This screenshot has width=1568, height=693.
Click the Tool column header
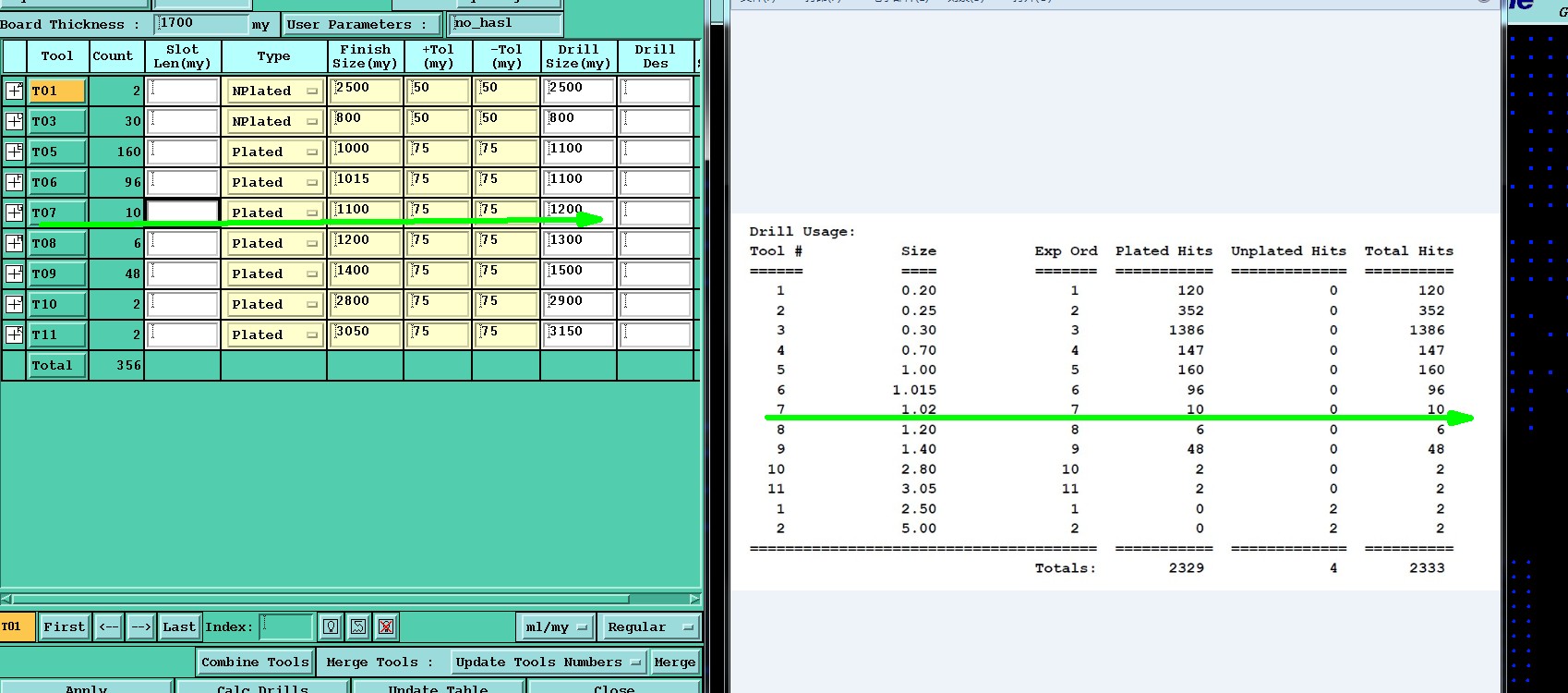click(57, 55)
